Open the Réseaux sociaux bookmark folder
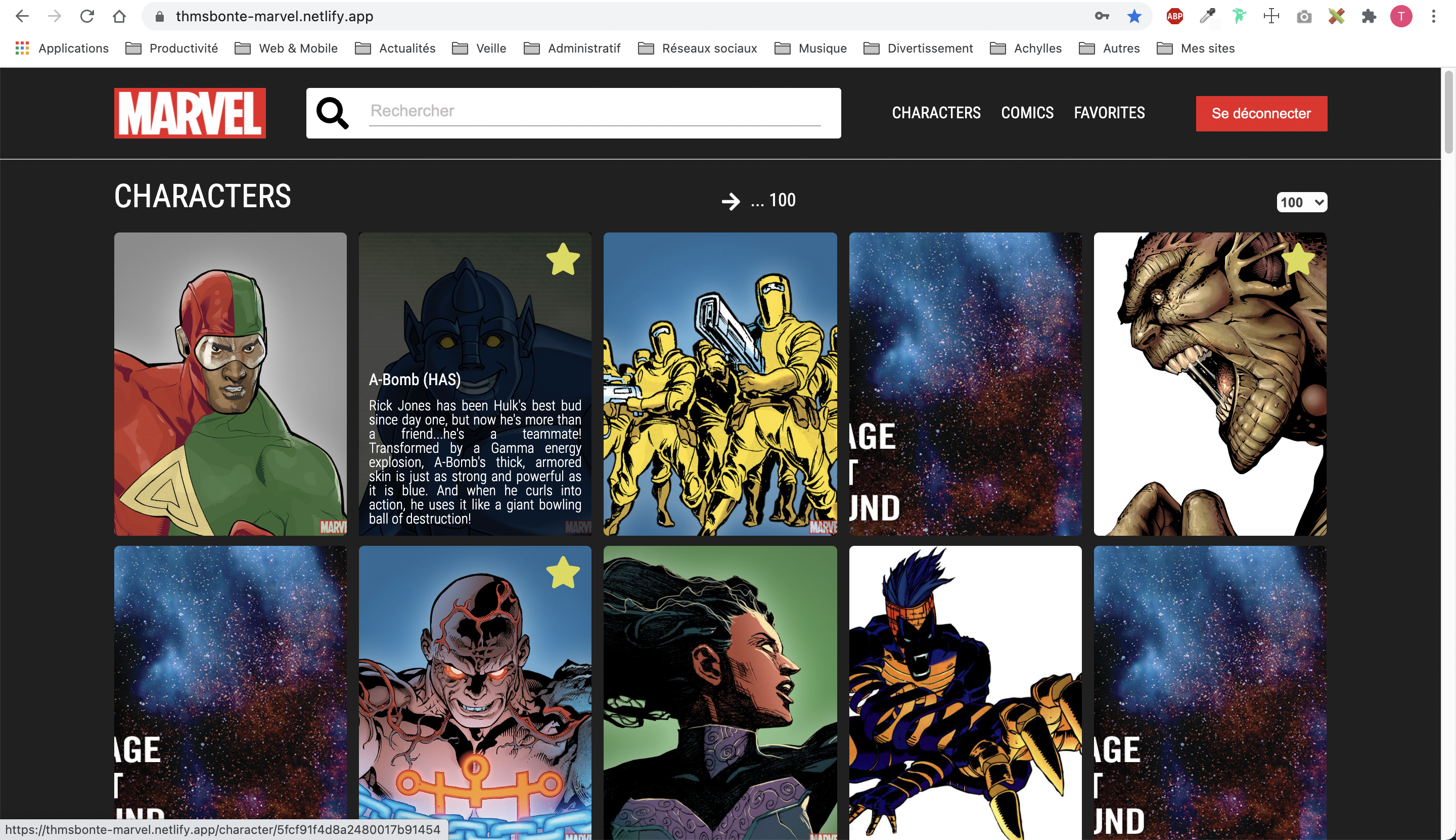This screenshot has width=1456, height=840. point(697,49)
